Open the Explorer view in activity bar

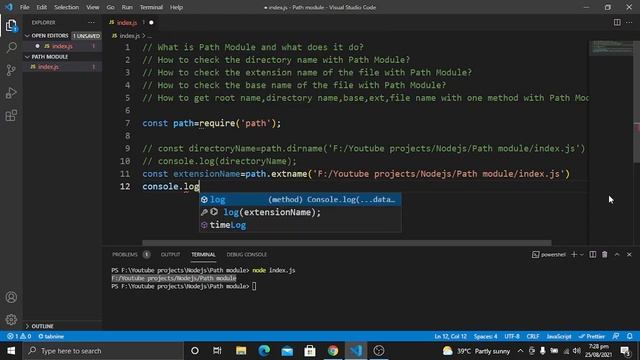(11, 25)
